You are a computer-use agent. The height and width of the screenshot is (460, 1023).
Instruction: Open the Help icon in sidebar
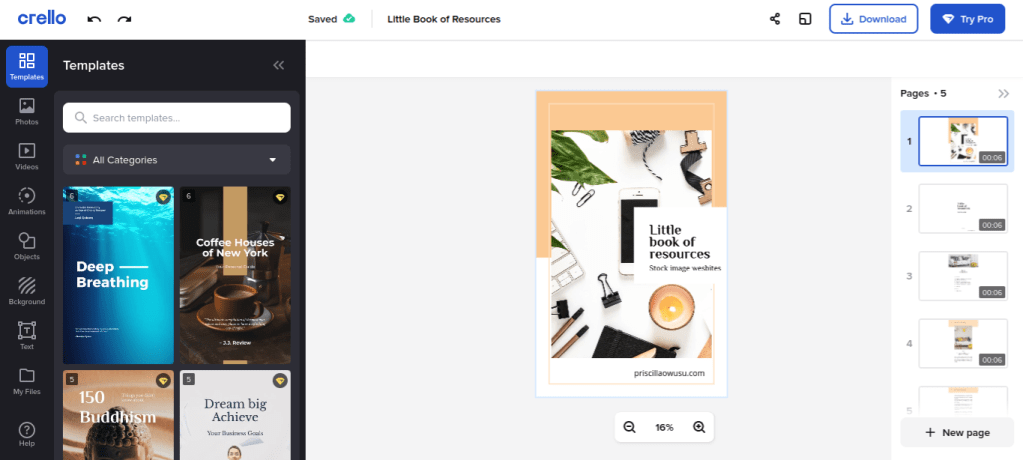point(27,433)
